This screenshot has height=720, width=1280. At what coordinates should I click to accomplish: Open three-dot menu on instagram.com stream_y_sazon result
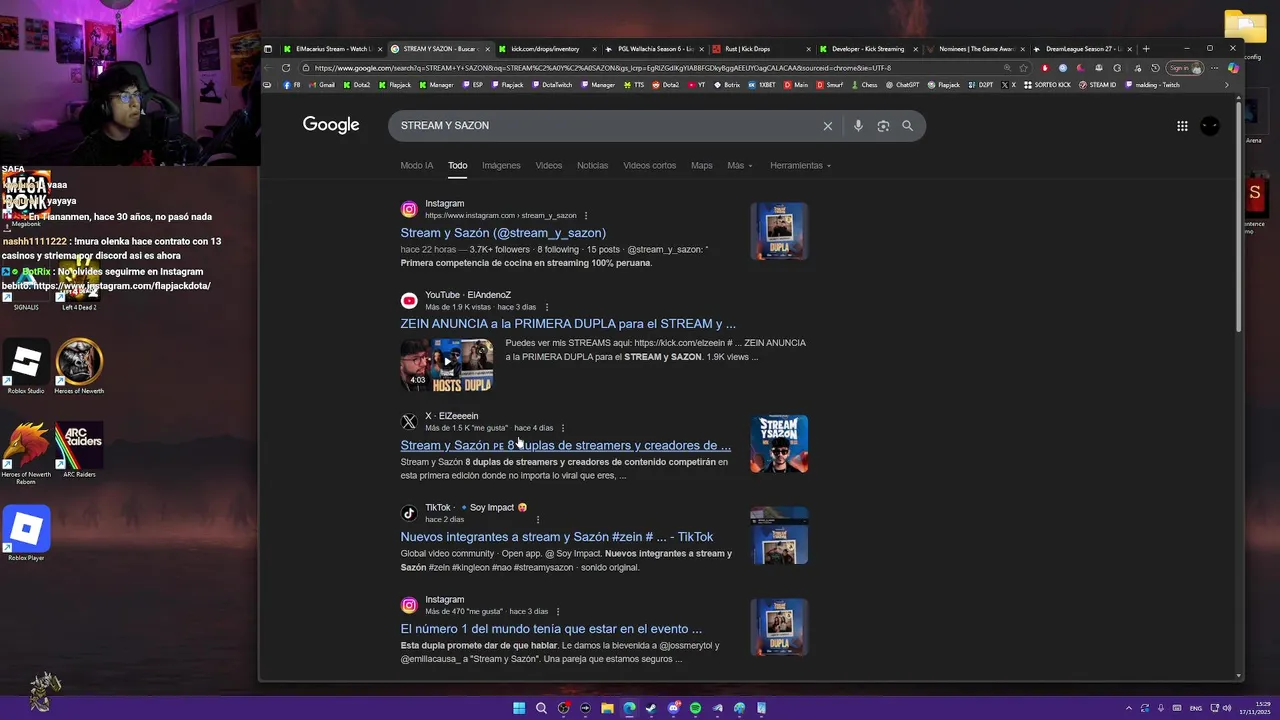click(586, 215)
